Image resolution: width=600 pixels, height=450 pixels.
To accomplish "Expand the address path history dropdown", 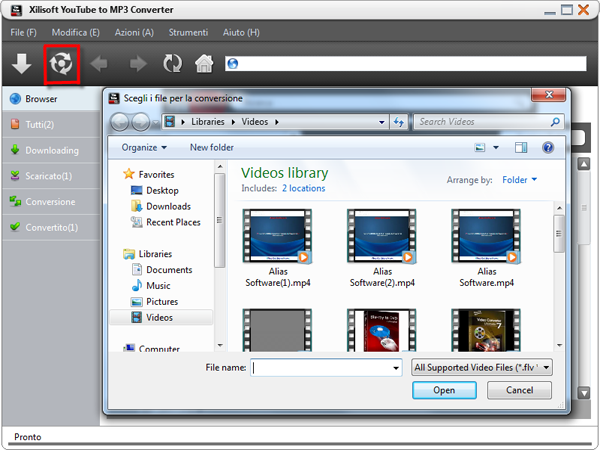I will click(x=382, y=122).
